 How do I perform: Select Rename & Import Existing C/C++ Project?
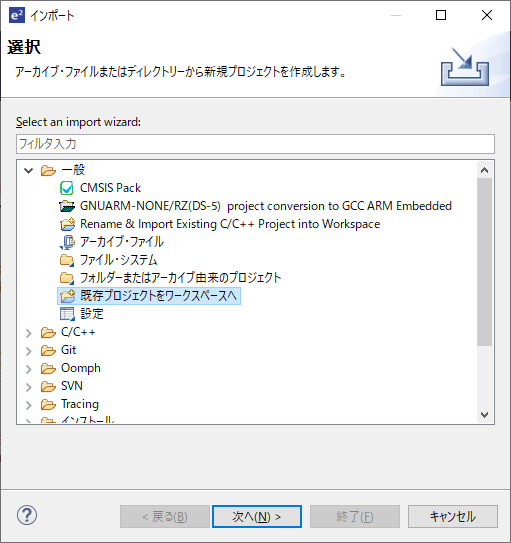230,224
